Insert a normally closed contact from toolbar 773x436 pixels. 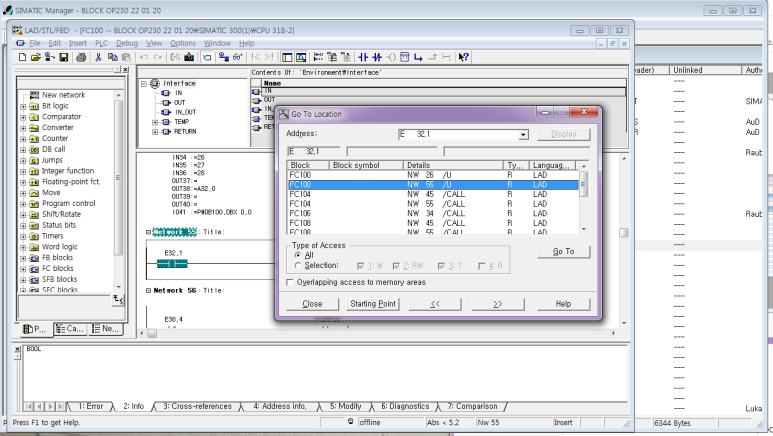(377, 57)
